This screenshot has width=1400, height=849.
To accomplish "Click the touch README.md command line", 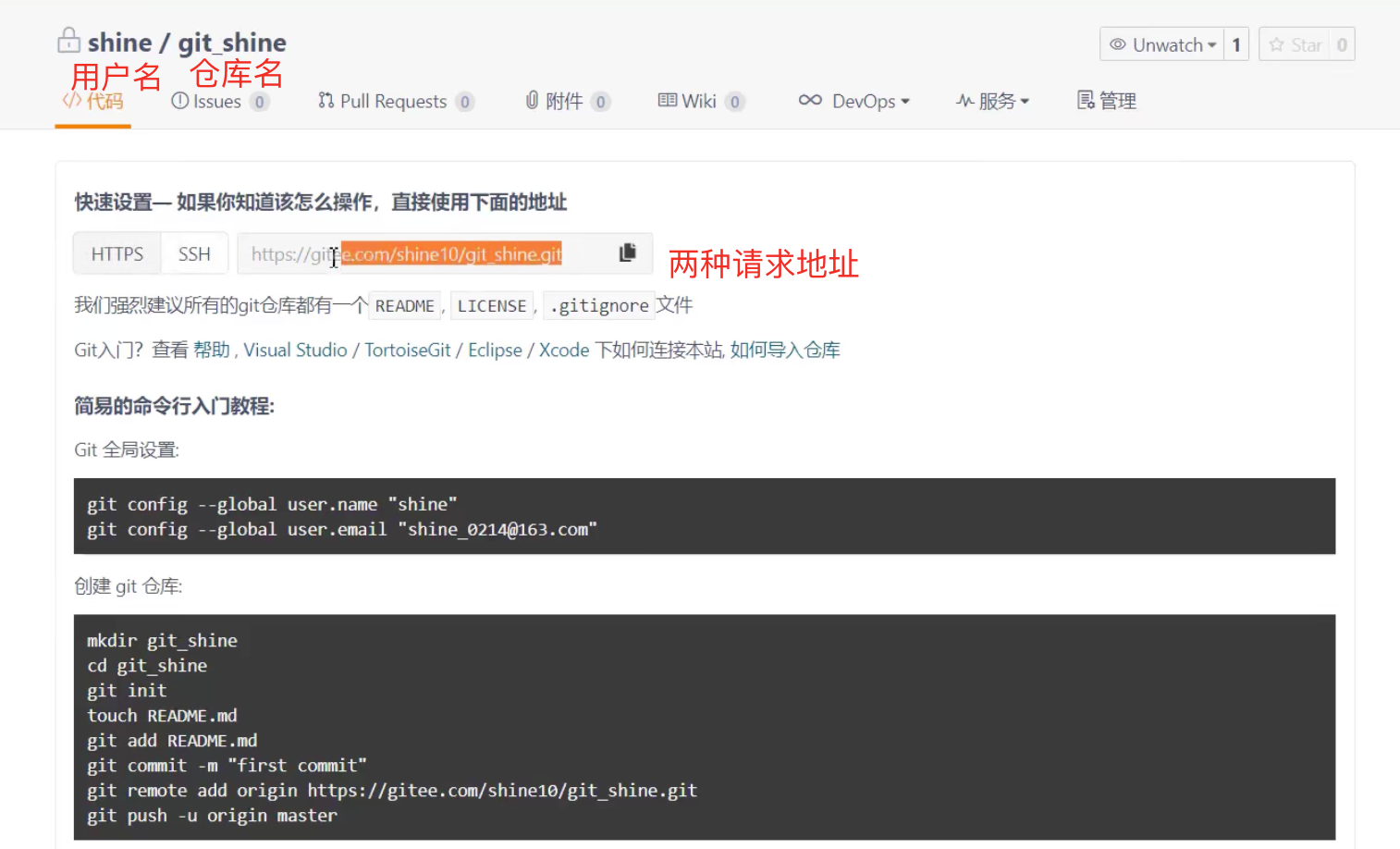I will tap(162, 715).
